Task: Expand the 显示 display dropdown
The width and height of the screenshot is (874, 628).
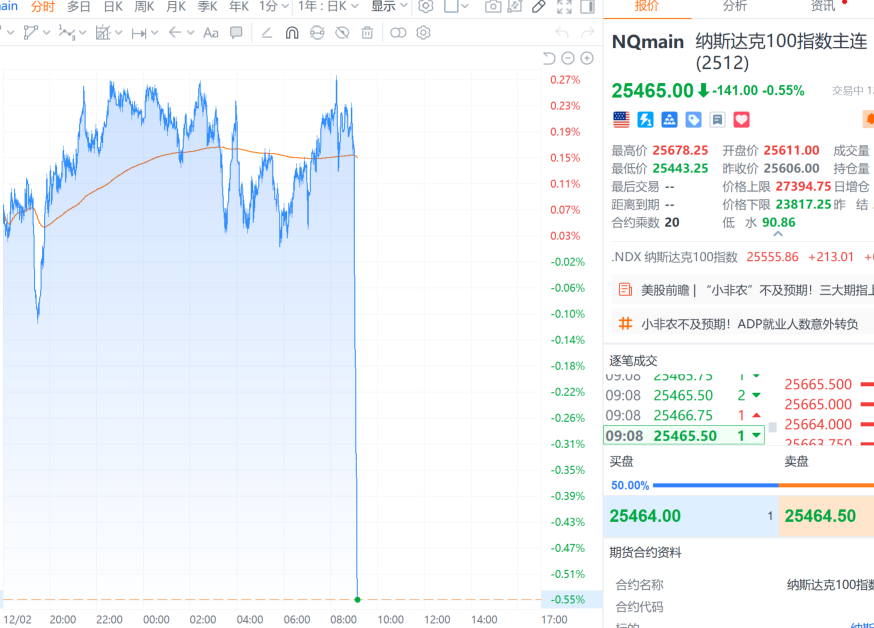Action: tap(389, 7)
